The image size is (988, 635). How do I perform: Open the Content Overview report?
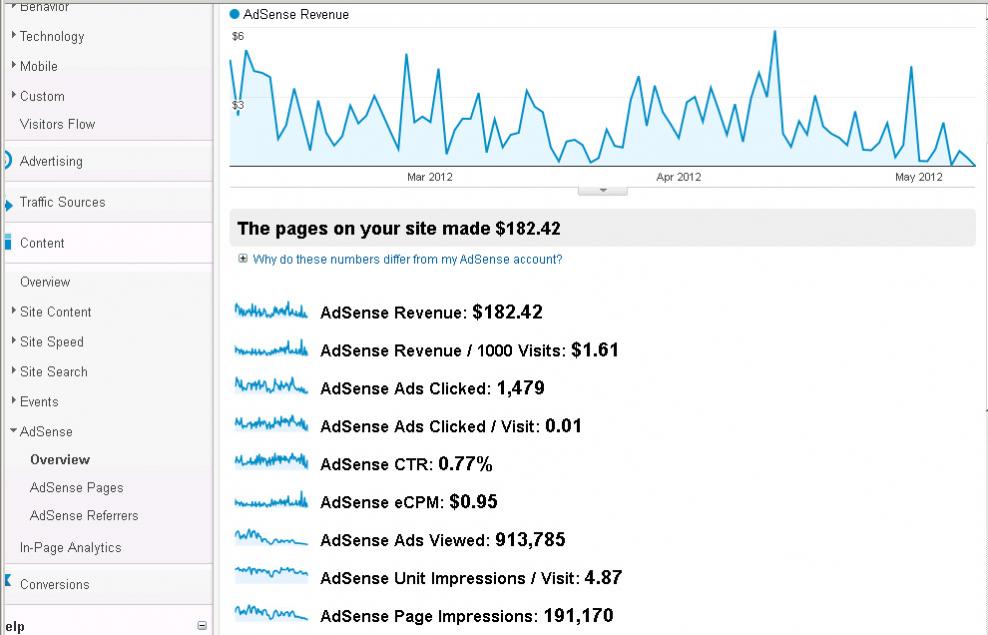45,282
